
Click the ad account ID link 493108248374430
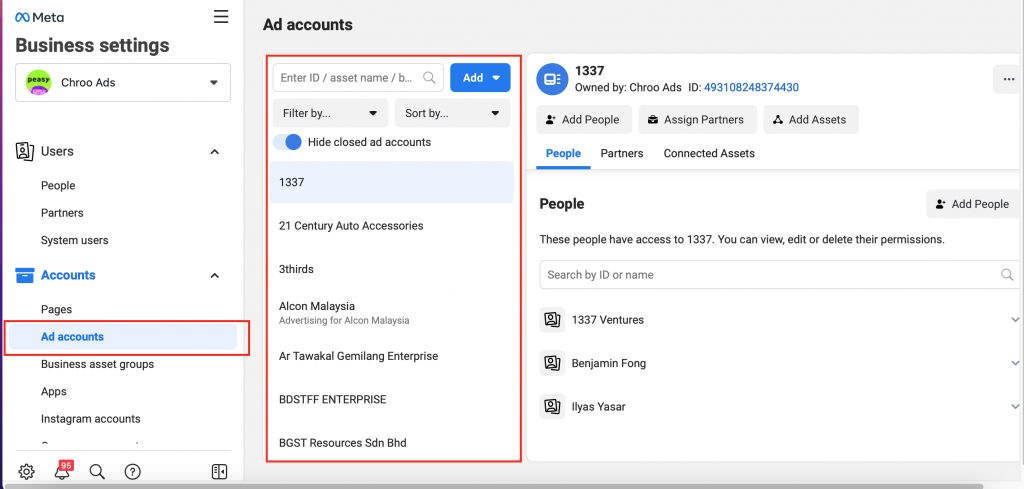(751, 87)
